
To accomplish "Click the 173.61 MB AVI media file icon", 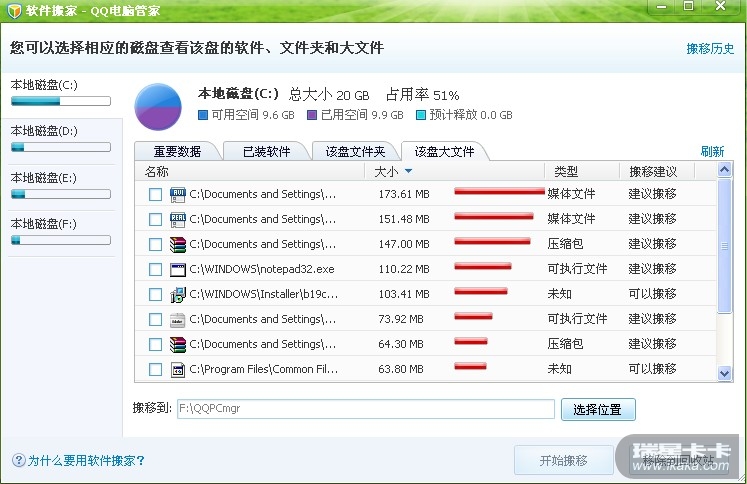I will tap(178, 194).
